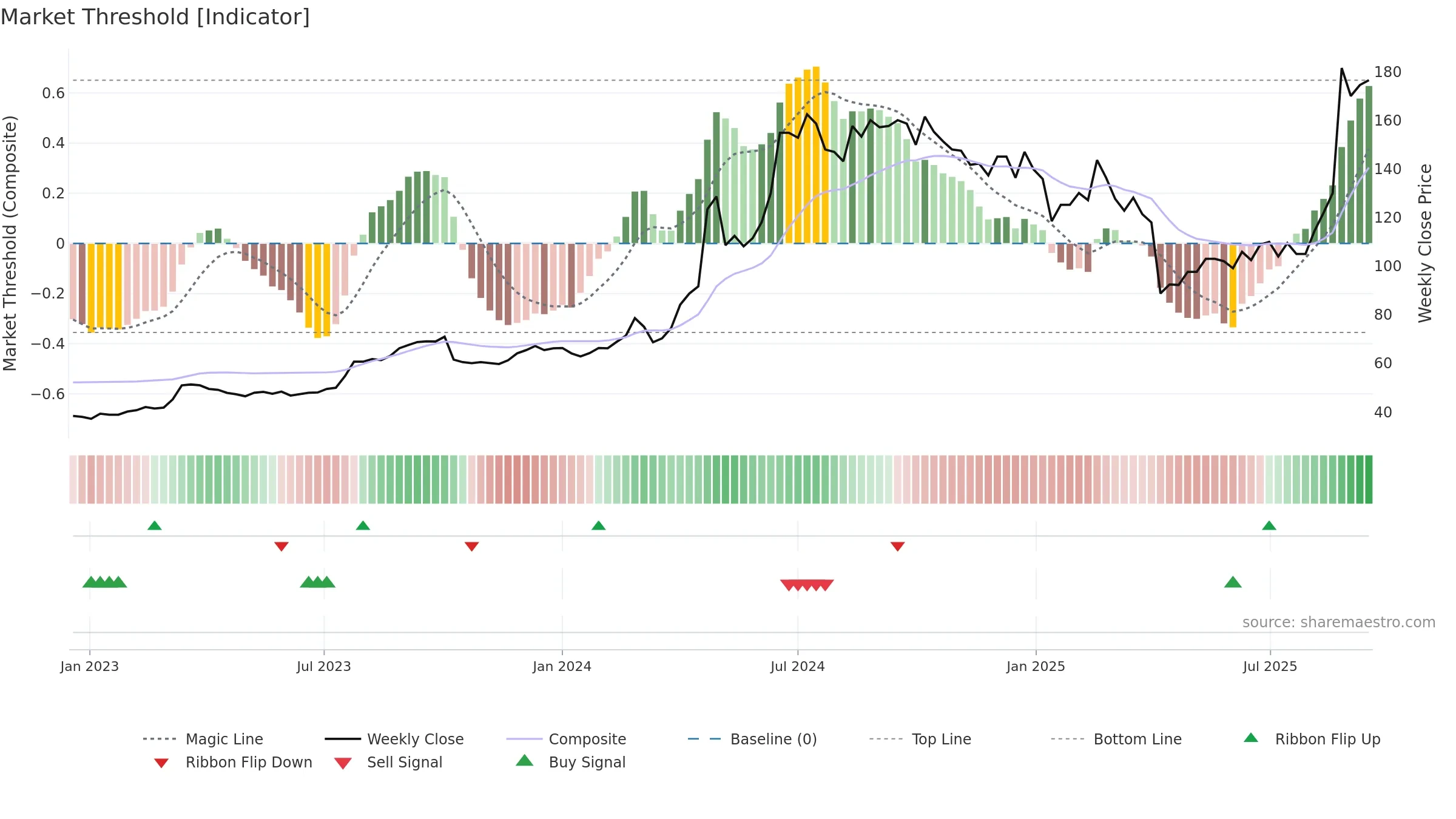Click the red Ribbon Flip Down legend triangle
The height and width of the screenshot is (819, 1456).
tap(161, 763)
